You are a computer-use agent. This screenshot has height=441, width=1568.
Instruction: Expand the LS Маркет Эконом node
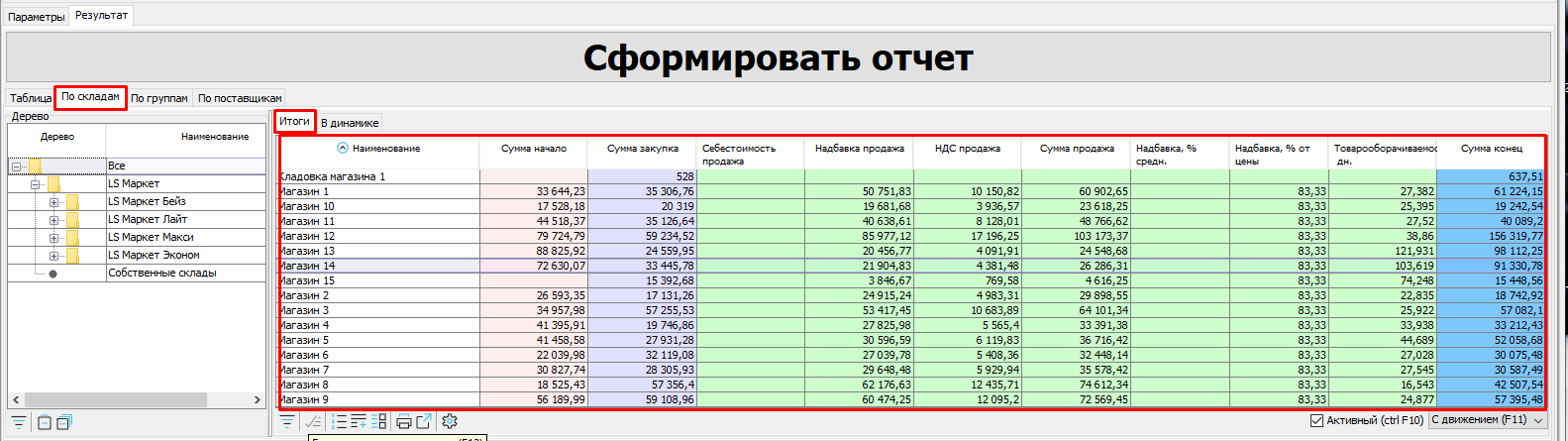tap(53, 256)
